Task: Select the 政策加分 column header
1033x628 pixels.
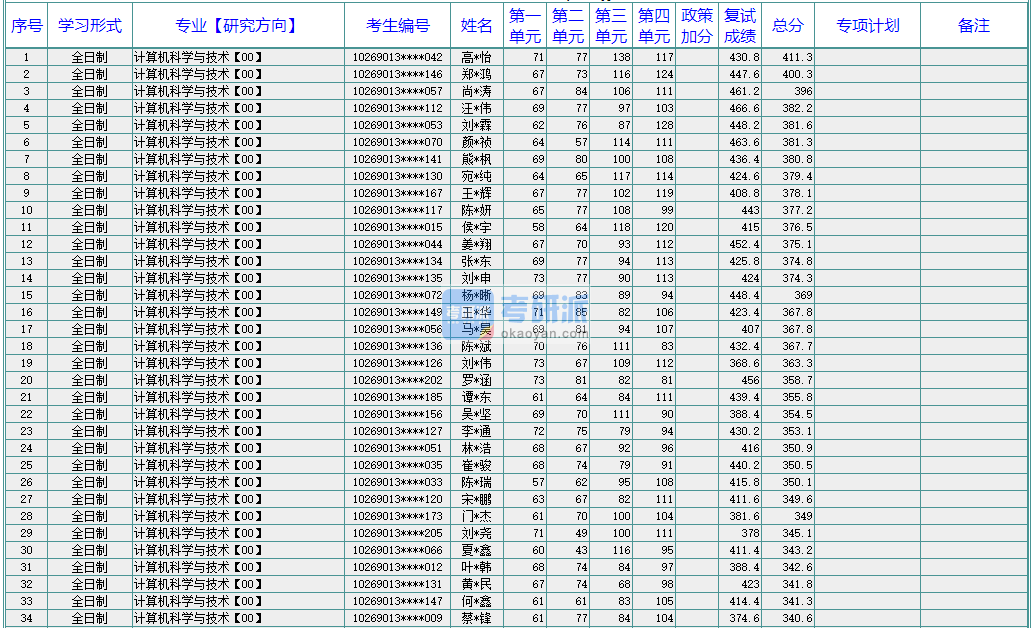Action: (697, 26)
